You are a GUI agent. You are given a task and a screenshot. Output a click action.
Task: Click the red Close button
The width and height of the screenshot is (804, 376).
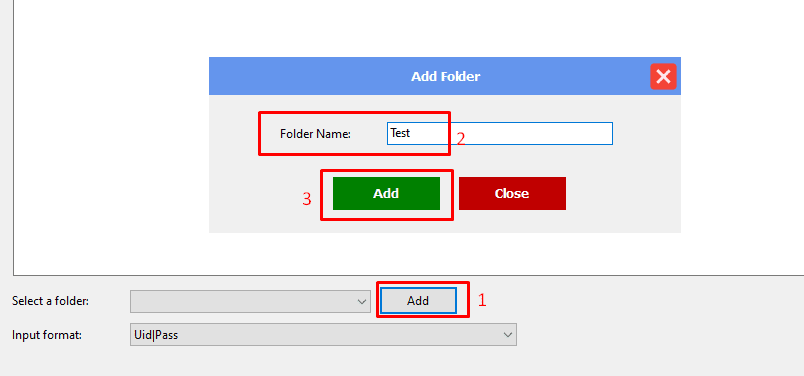coord(512,193)
